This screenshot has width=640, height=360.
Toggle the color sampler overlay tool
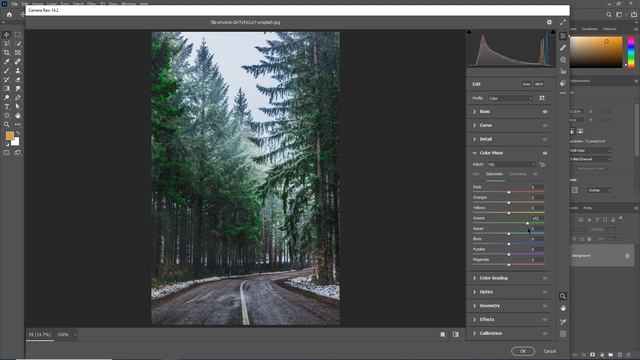[563, 322]
